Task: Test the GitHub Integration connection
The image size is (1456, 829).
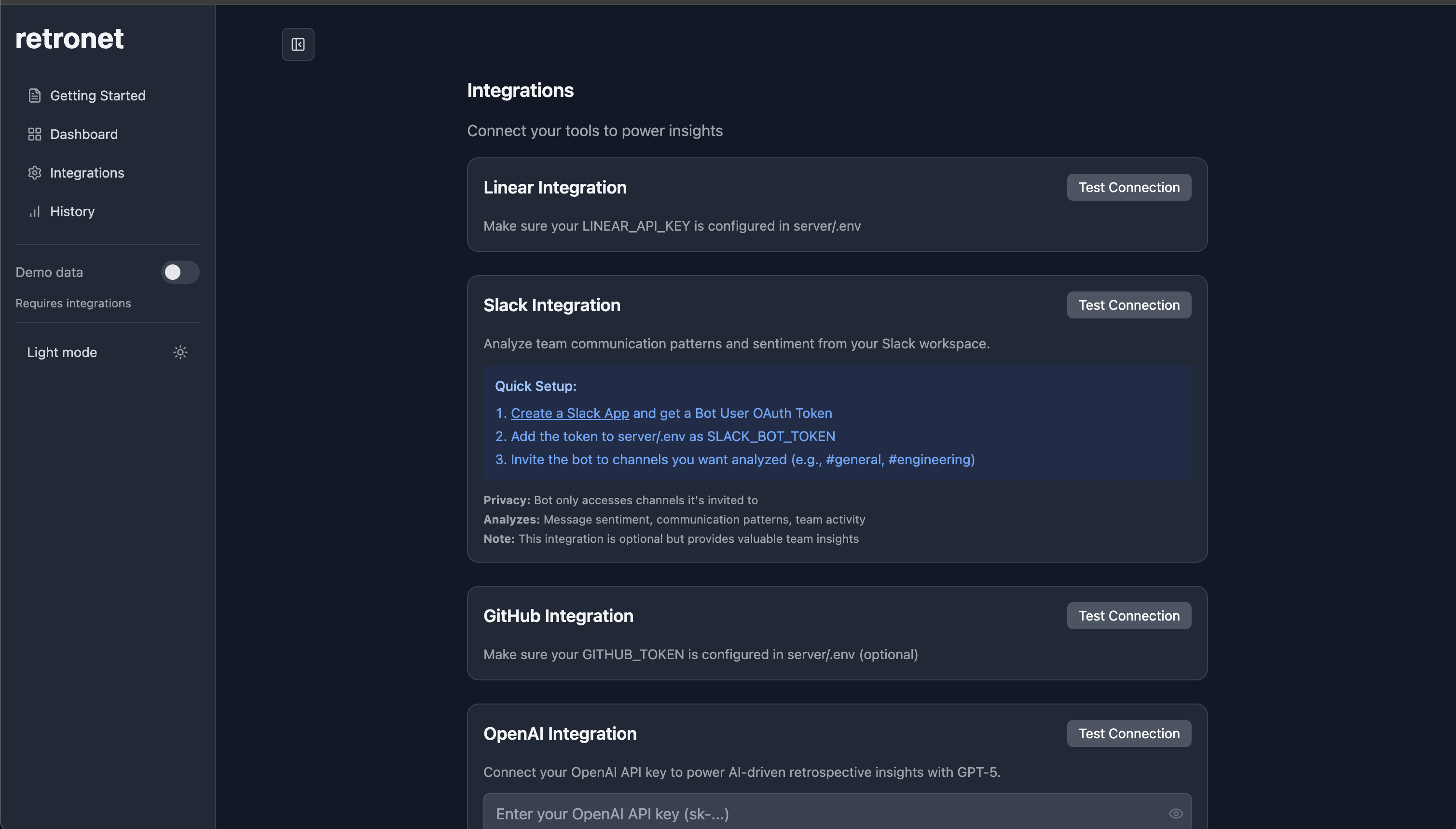Action: click(1129, 616)
